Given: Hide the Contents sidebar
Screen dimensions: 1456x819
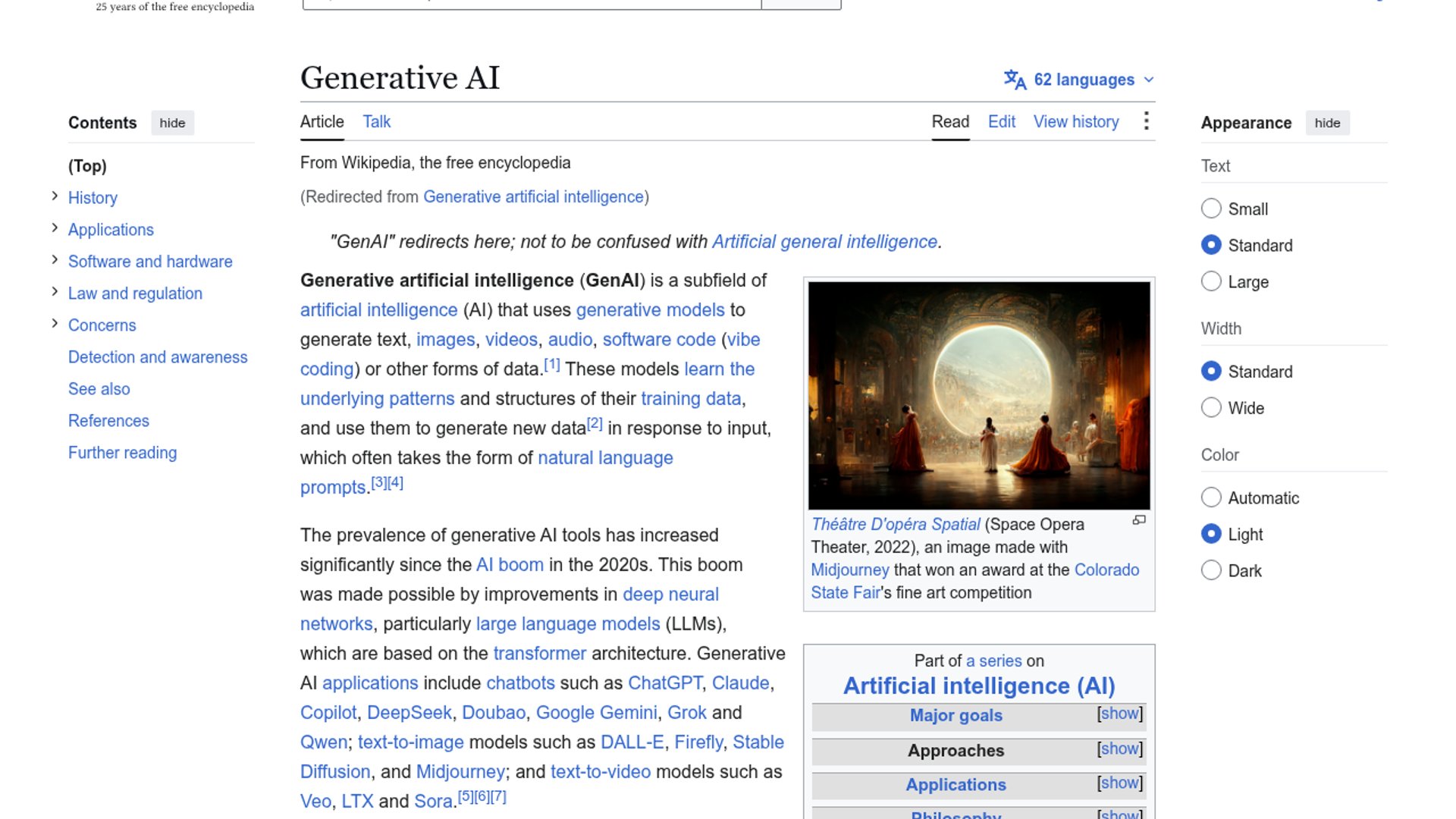Looking at the screenshot, I should click(x=172, y=123).
